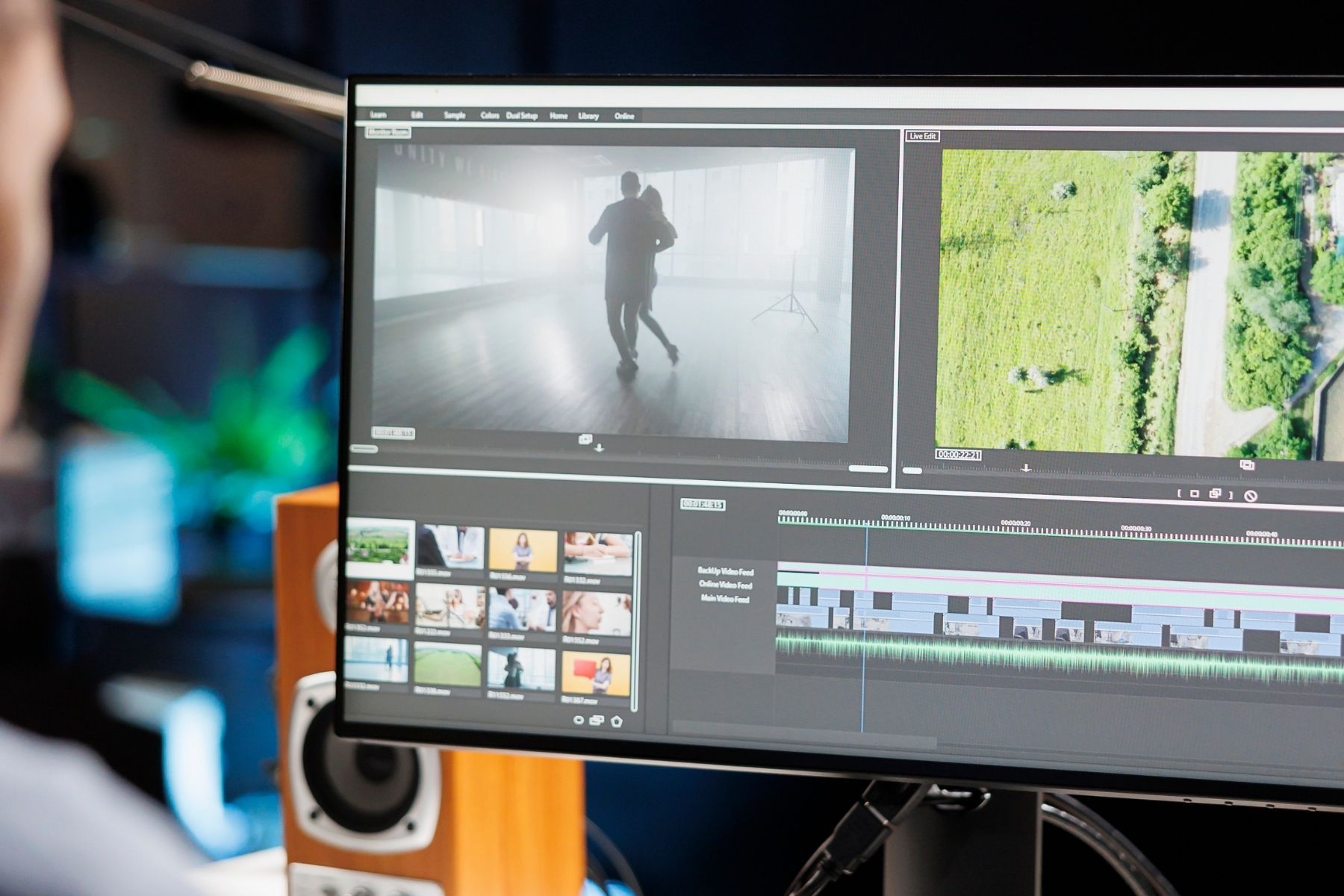Click the circle-slash disable icon
This screenshot has height=896, width=1344.
coord(1251,496)
